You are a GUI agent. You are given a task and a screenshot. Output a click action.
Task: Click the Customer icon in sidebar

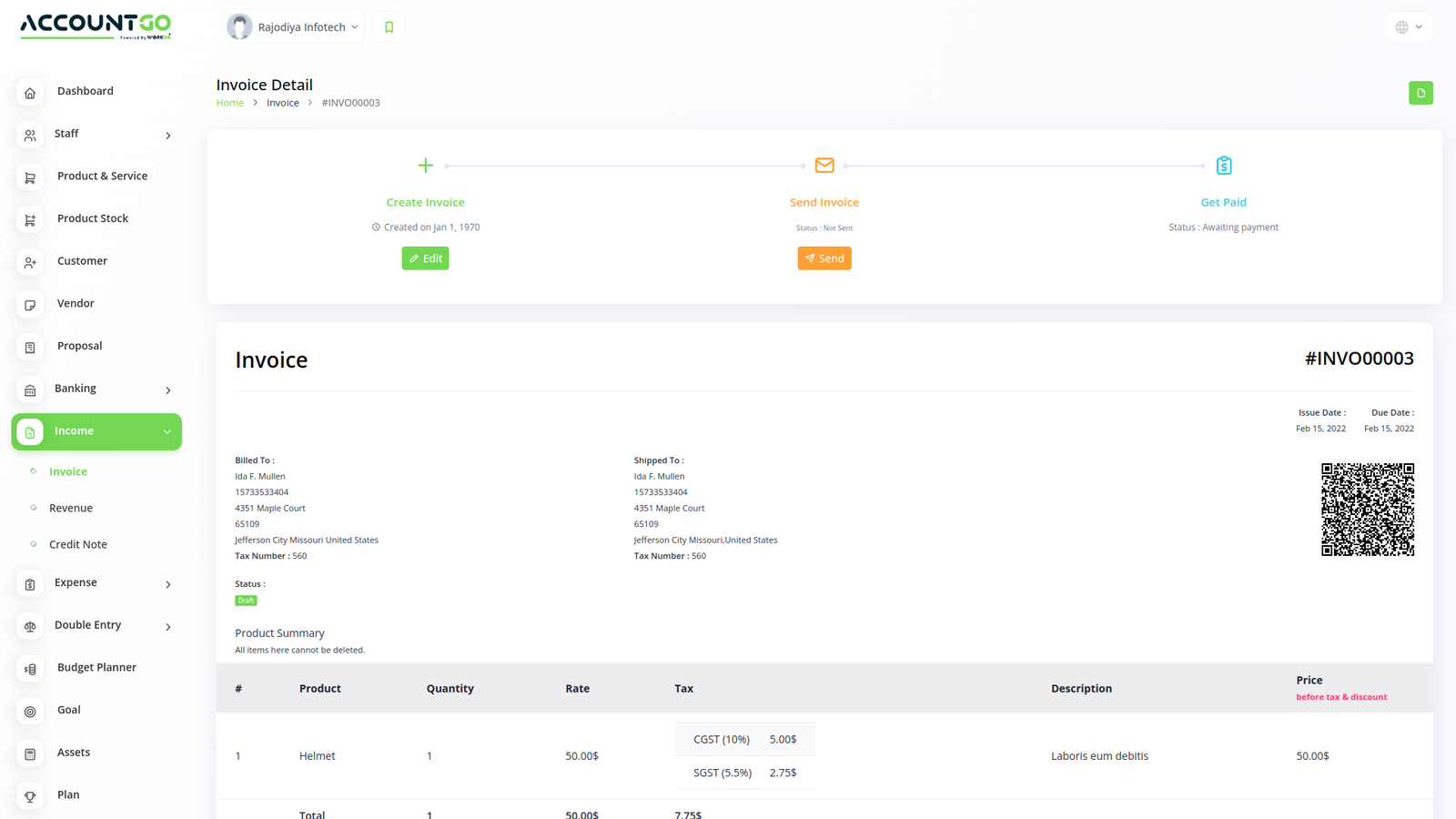(30, 262)
